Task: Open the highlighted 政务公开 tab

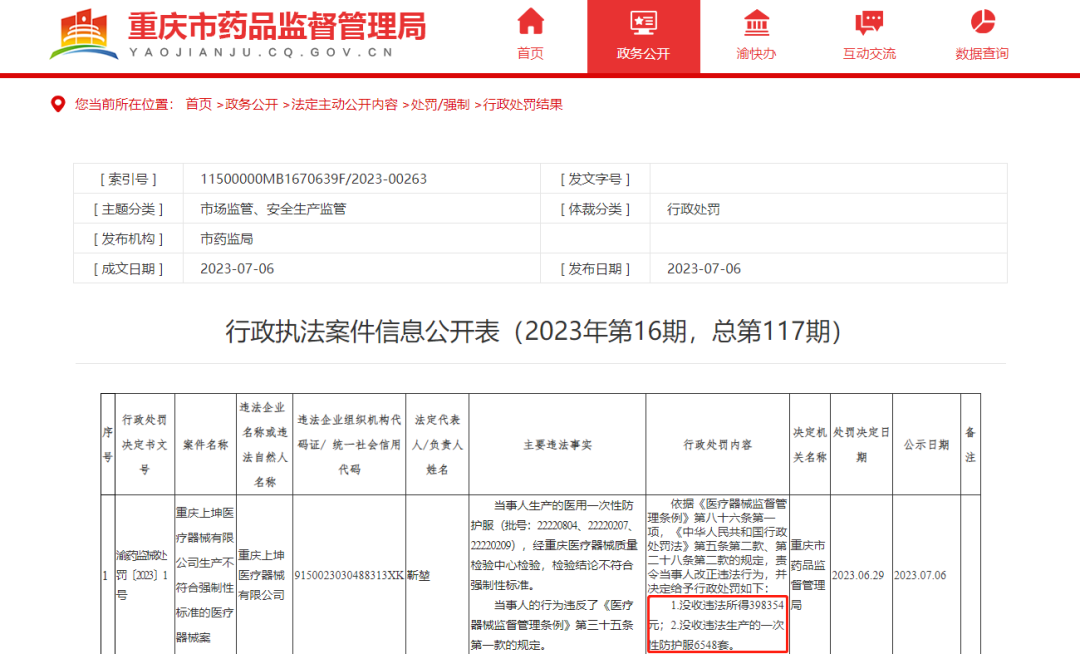Action: [644, 52]
